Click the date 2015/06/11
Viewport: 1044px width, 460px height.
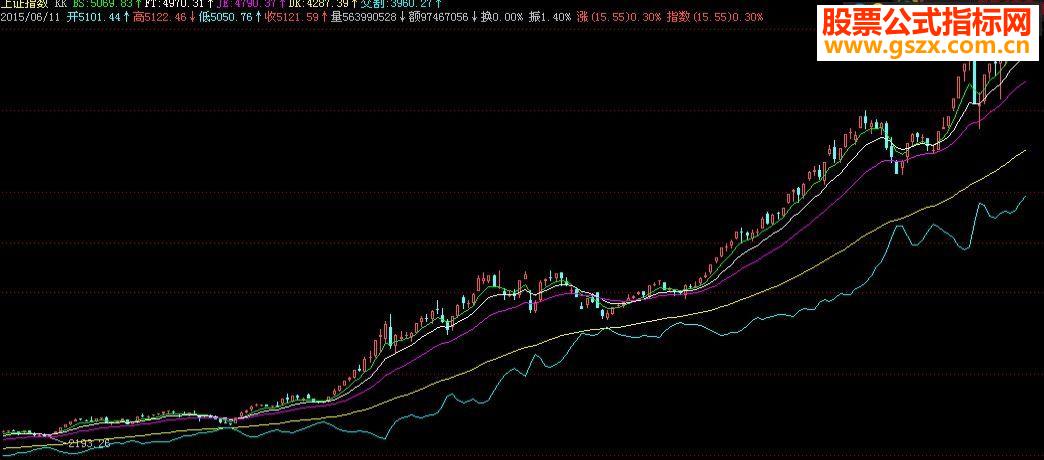pyautogui.click(x=30, y=17)
